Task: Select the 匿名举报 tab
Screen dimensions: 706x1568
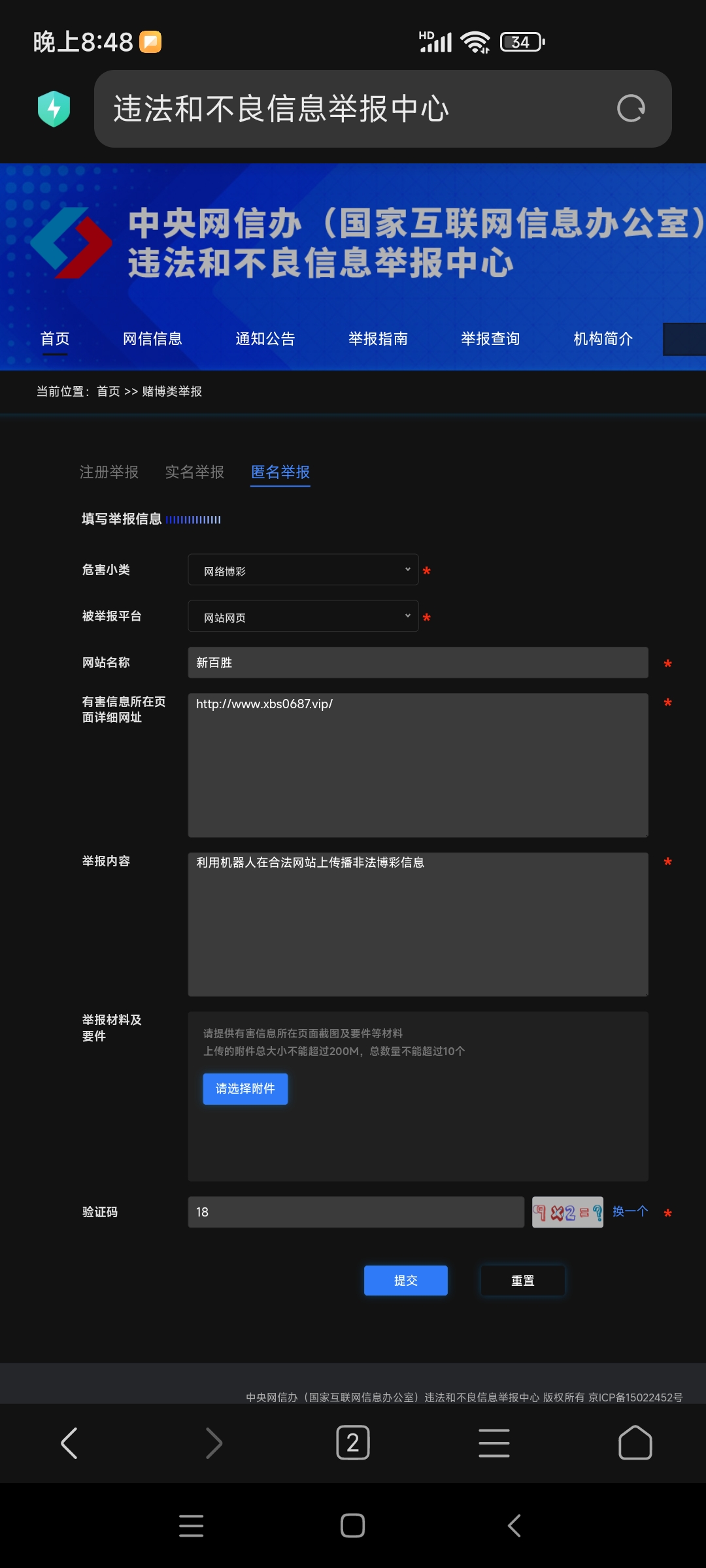Action: [280, 472]
